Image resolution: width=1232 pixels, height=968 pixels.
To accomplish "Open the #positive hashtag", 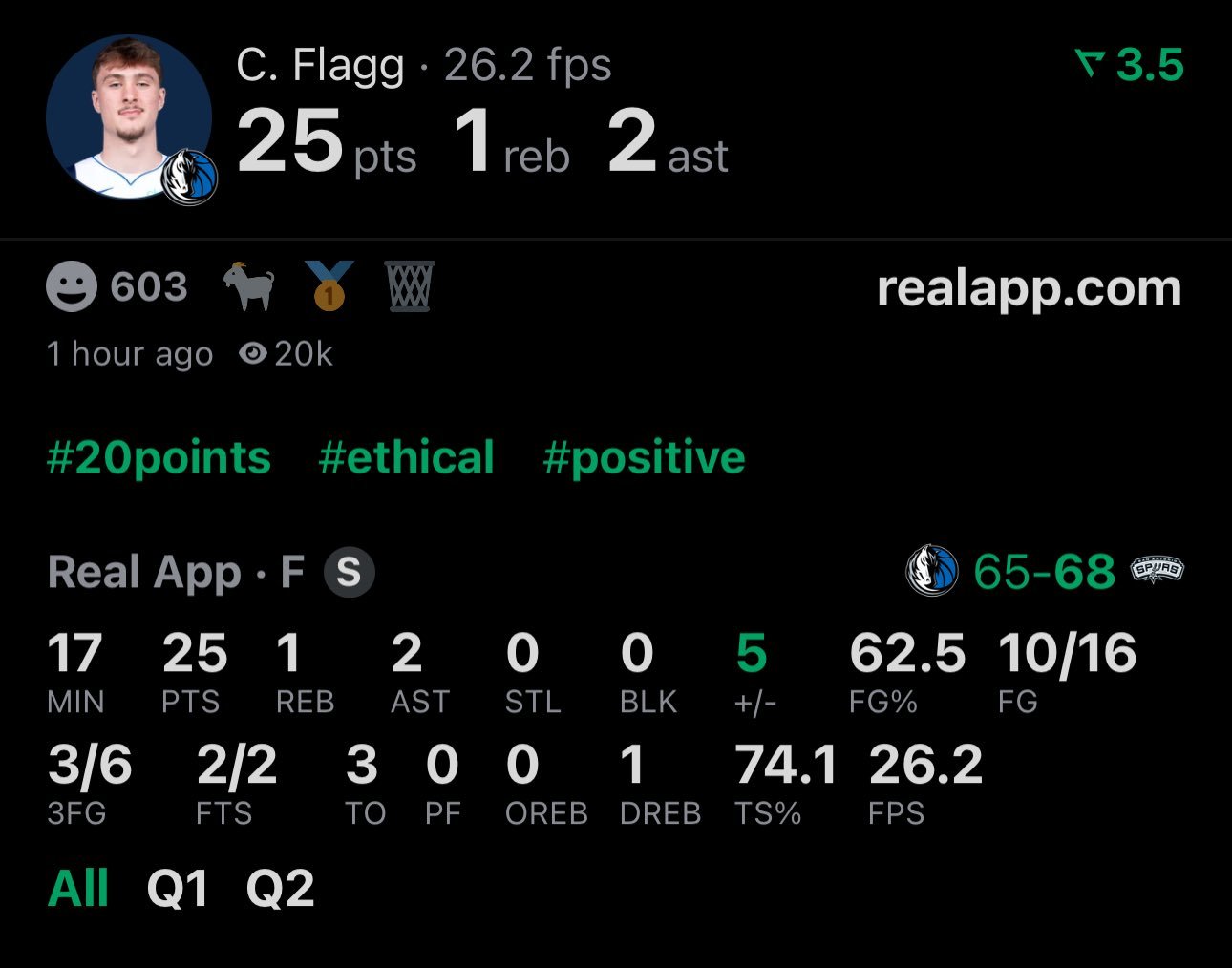I will point(644,457).
